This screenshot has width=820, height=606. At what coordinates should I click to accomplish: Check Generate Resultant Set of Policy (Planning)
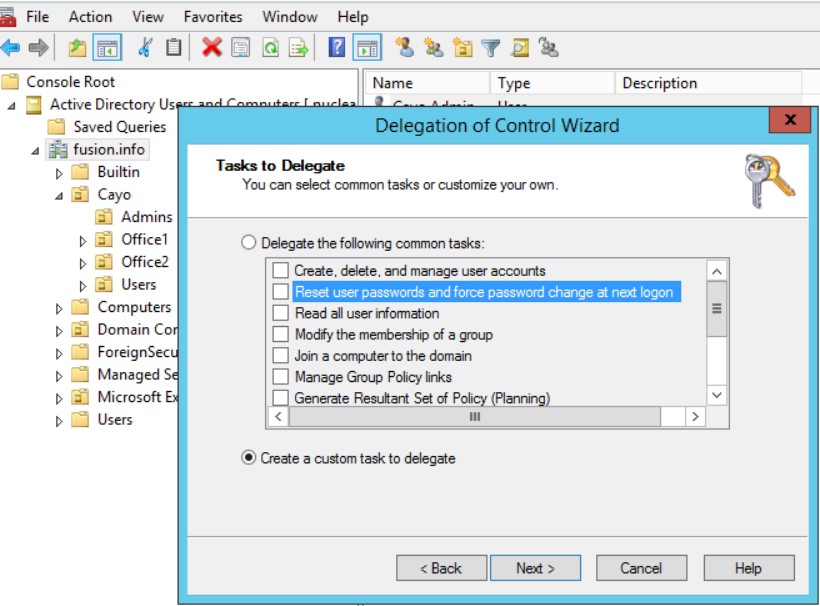click(281, 398)
